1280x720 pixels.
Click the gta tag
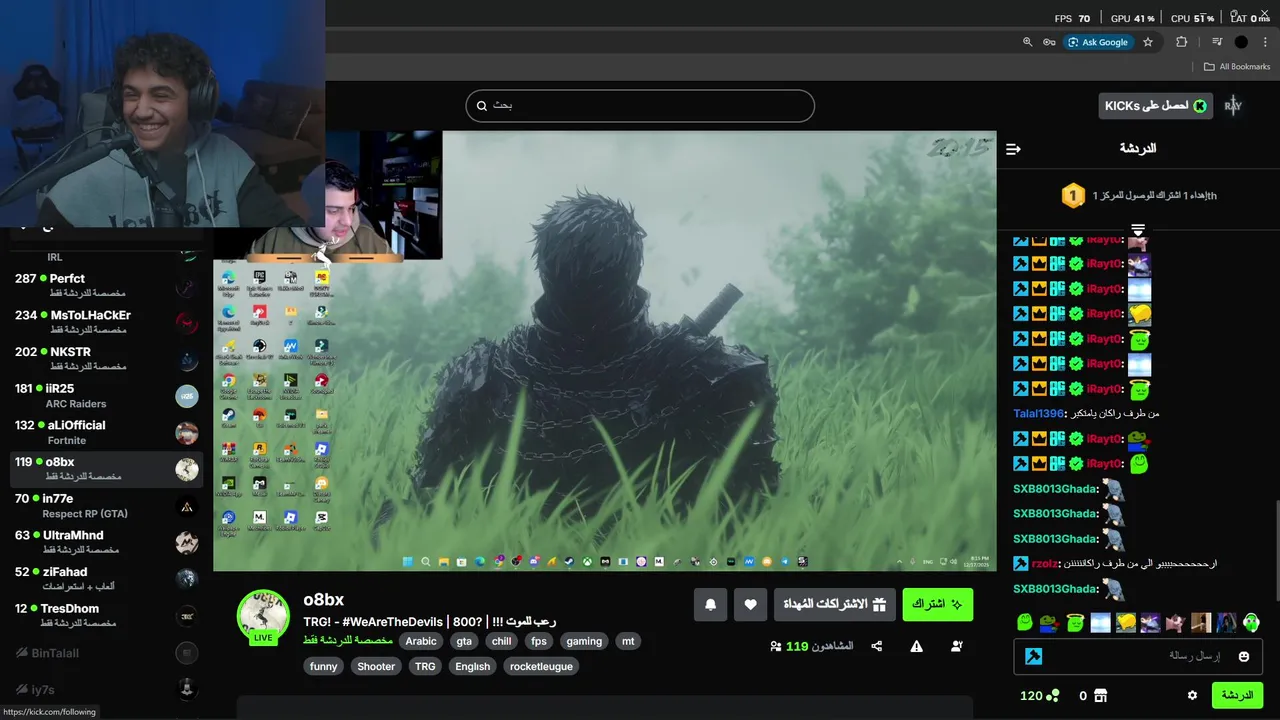point(464,641)
